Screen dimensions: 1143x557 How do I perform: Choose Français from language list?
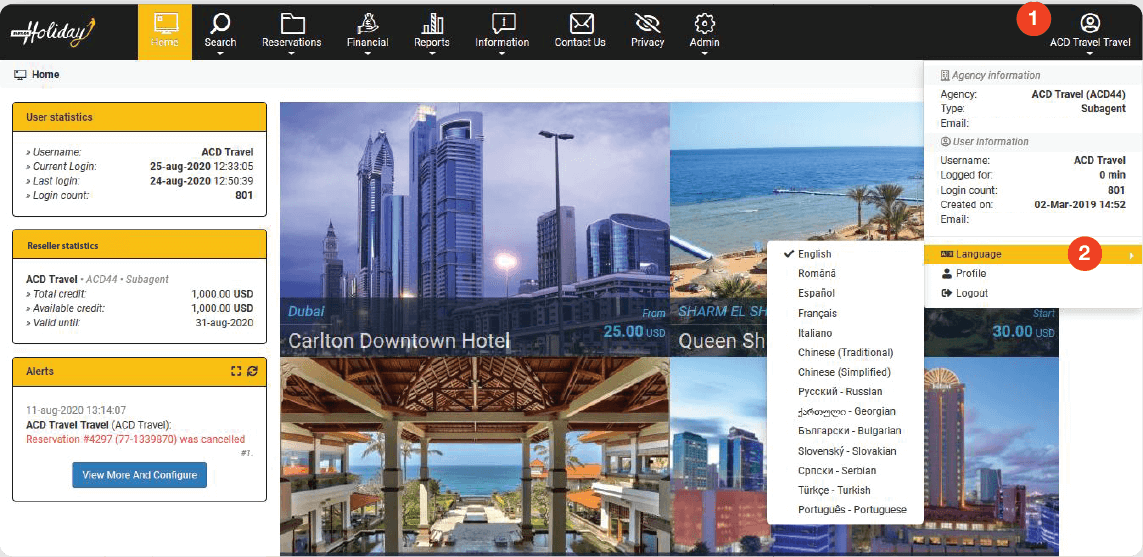coord(817,313)
